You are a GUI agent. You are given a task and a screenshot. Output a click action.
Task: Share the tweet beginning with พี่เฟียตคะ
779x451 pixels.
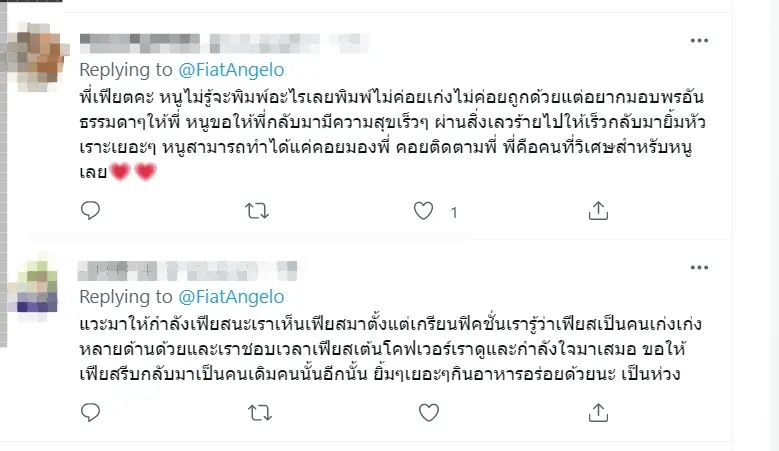tap(598, 210)
